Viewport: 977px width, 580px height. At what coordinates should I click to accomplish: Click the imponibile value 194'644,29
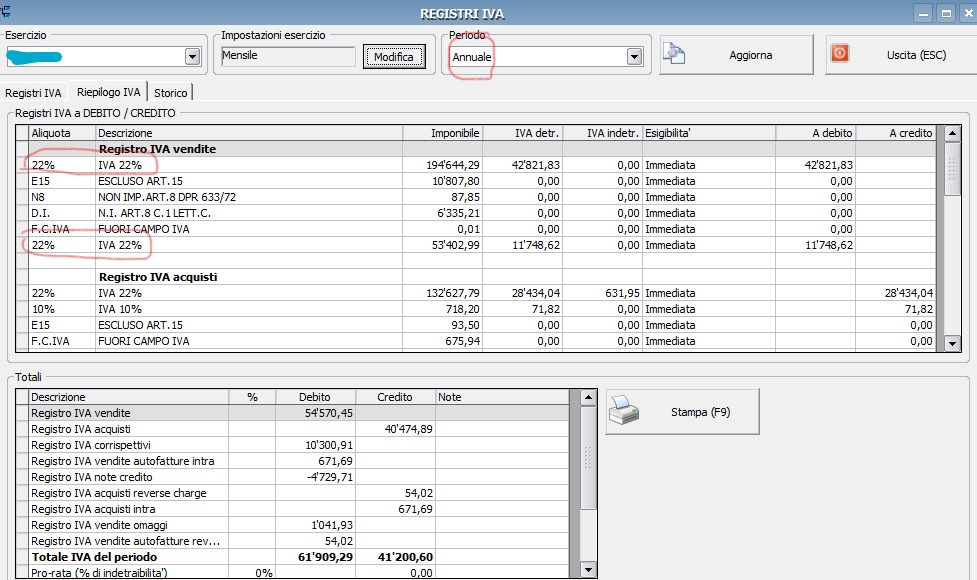[453, 165]
